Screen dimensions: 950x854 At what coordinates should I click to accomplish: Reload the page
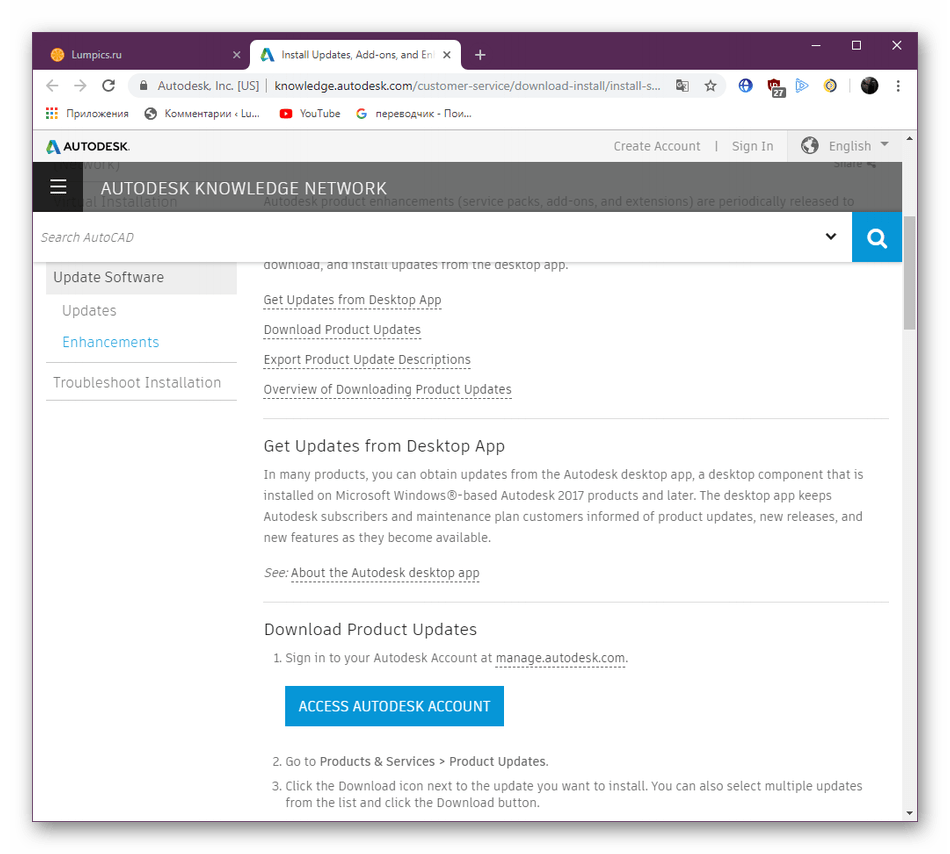(x=108, y=86)
